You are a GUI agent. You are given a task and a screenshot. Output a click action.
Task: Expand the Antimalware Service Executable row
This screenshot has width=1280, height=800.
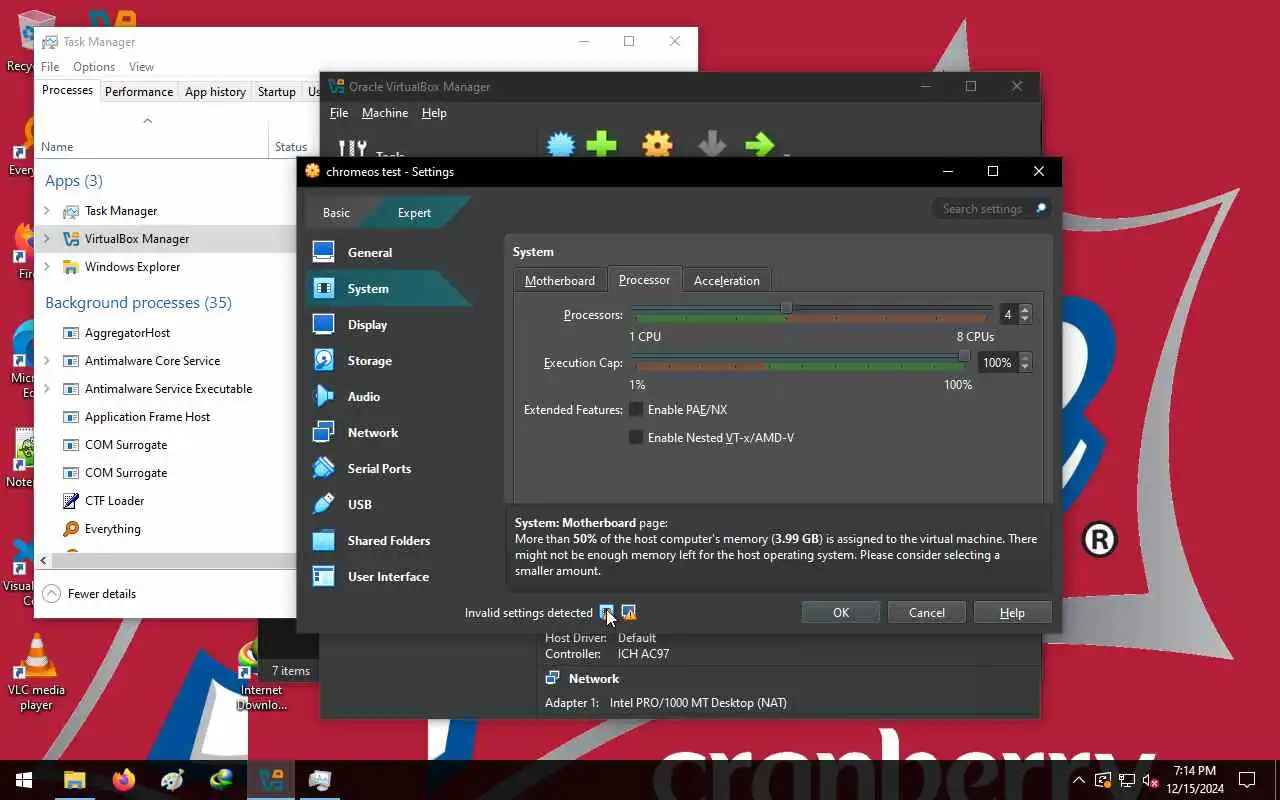point(46,388)
